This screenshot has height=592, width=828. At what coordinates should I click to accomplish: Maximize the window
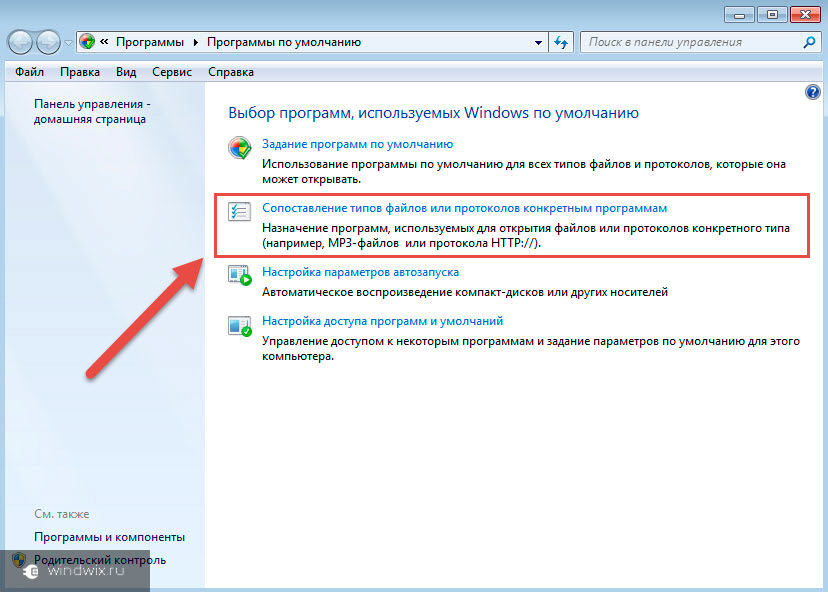(x=771, y=15)
